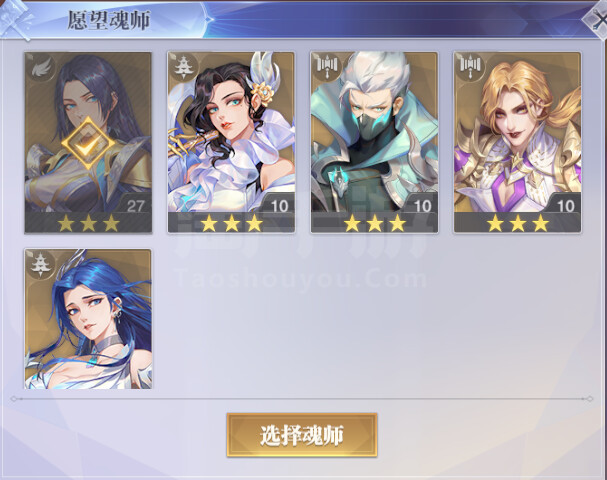Click the three stars under the checked card
Viewport: 607px width, 480px height.
coord(88,223)
